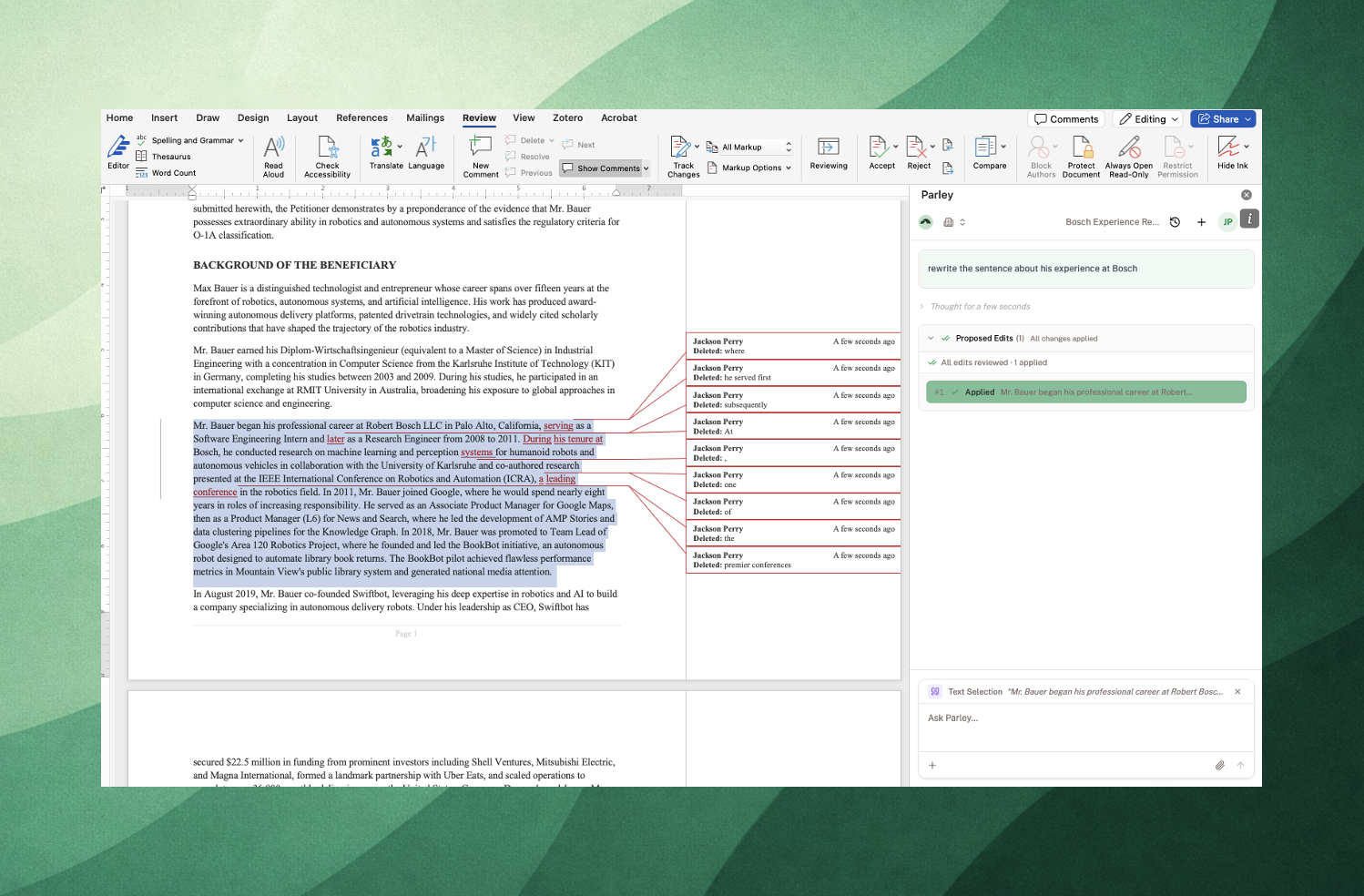The image size is (1364, 896).
Task: Toggle Hide Ink
Action: click(x=1232, y=153)
